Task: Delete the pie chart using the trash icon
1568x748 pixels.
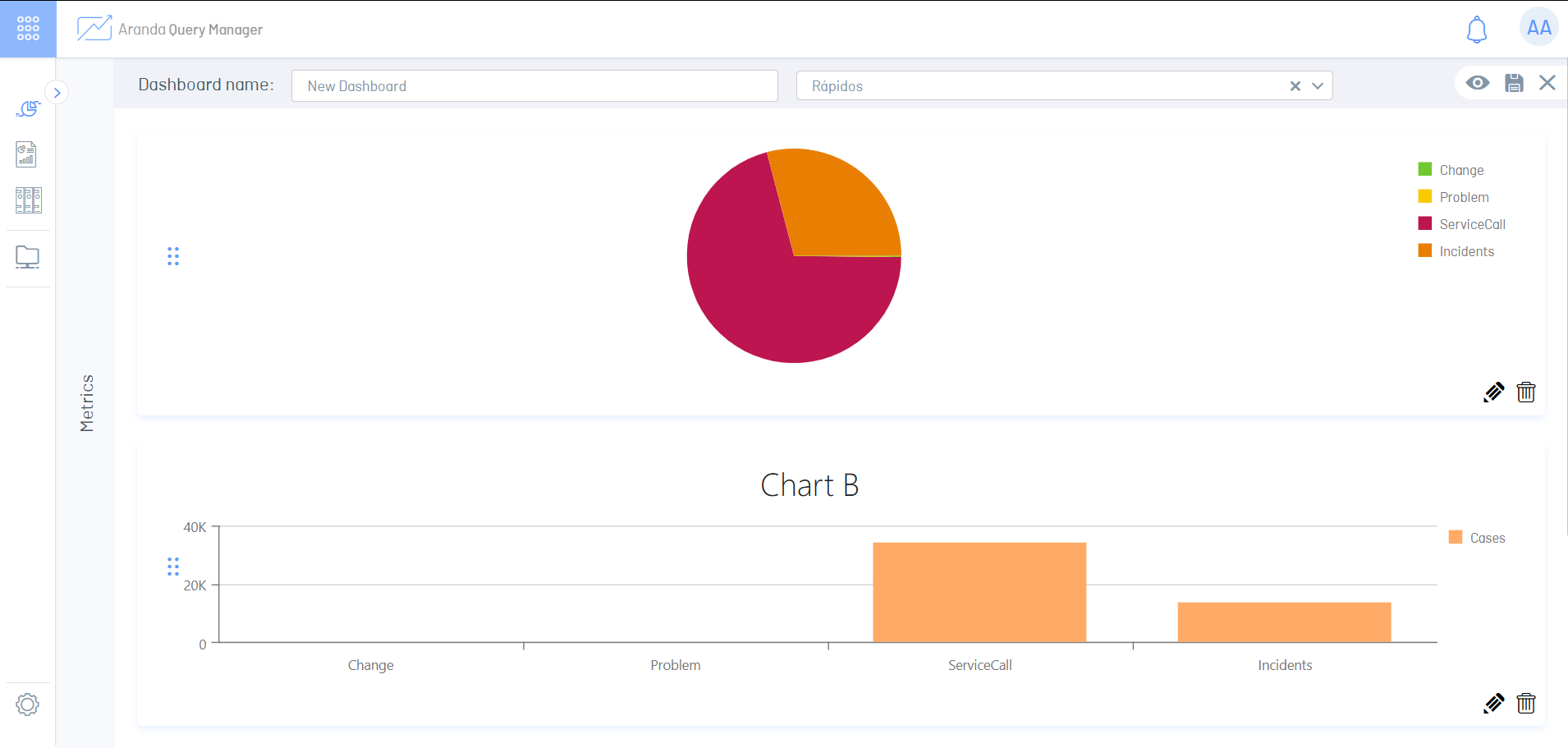Action: (x=1525, y=392)
